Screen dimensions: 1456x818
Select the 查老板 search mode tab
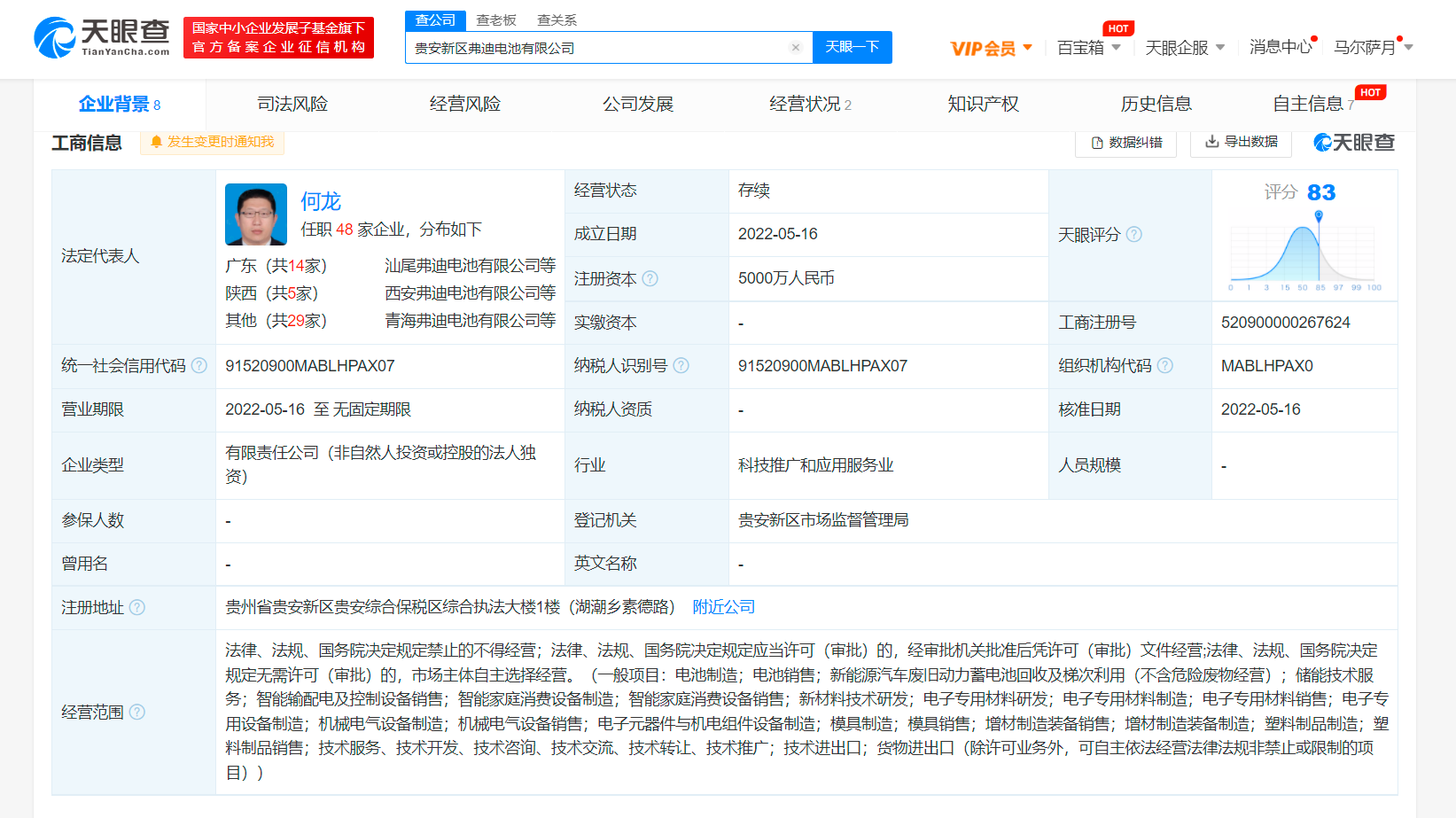tap(496, 20)
